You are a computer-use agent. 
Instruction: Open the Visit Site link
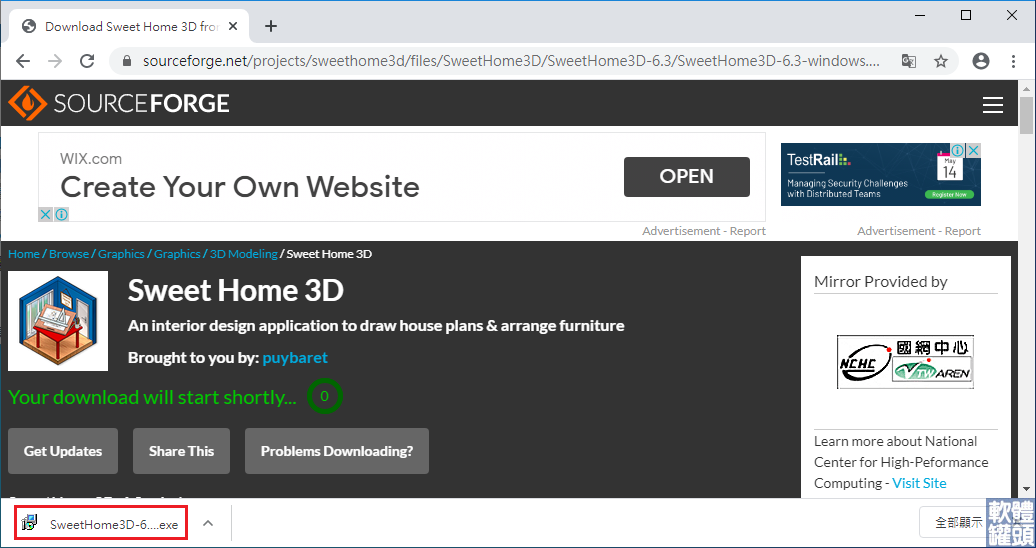pos(919,483)
